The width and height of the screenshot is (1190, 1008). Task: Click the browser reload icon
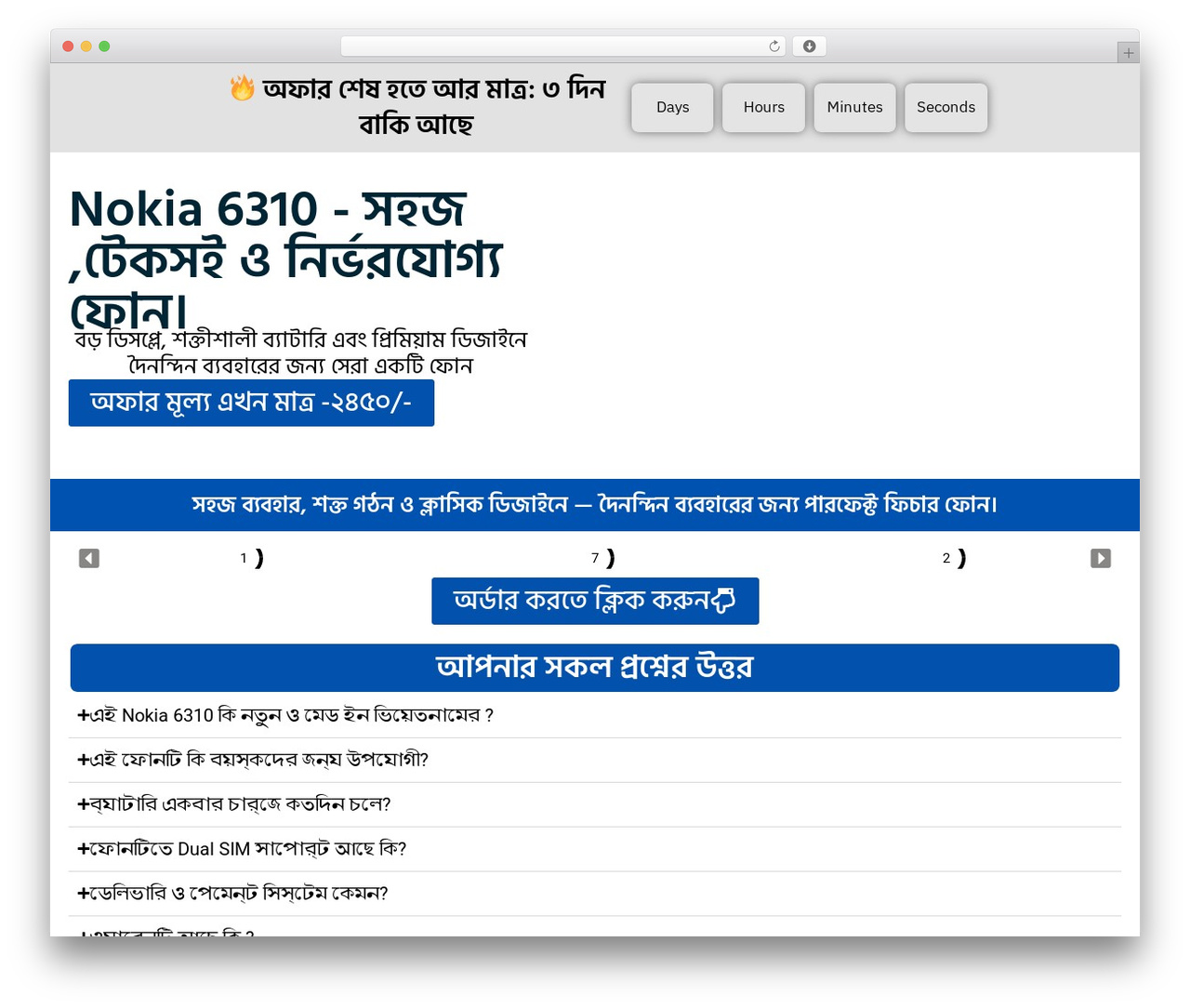click(x=774, y=46)
